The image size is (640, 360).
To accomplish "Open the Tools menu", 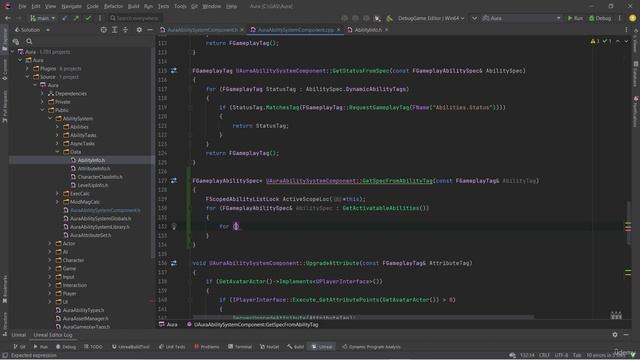I will (180, 7).
